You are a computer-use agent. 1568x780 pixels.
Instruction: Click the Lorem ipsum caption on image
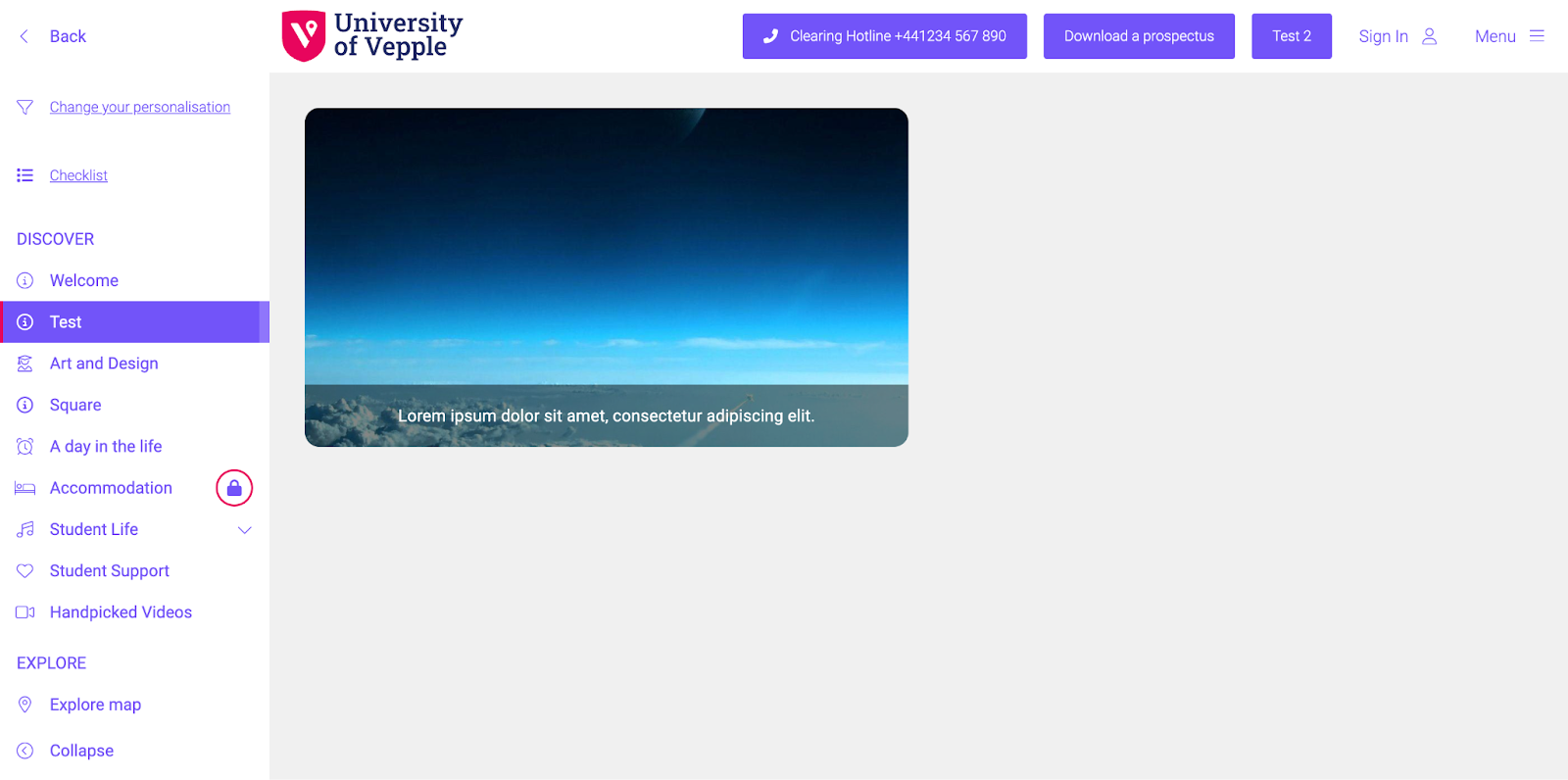607,415
